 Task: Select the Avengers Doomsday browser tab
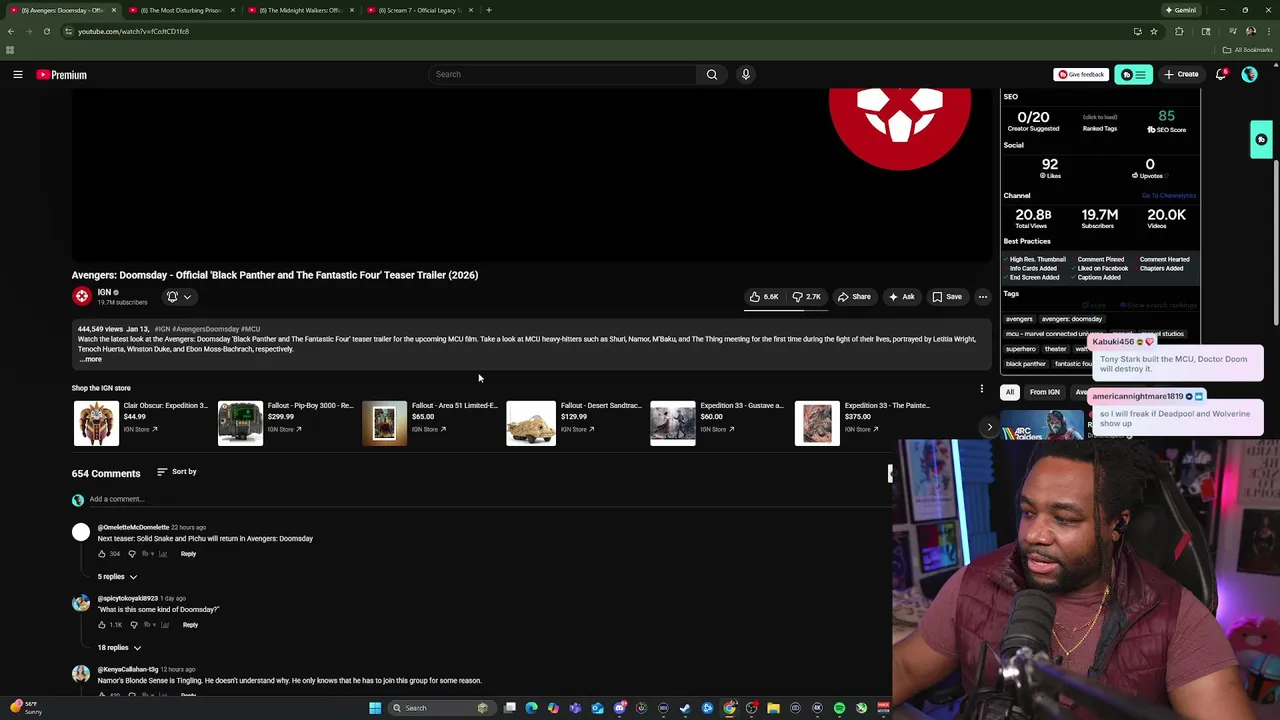[60, 10]
